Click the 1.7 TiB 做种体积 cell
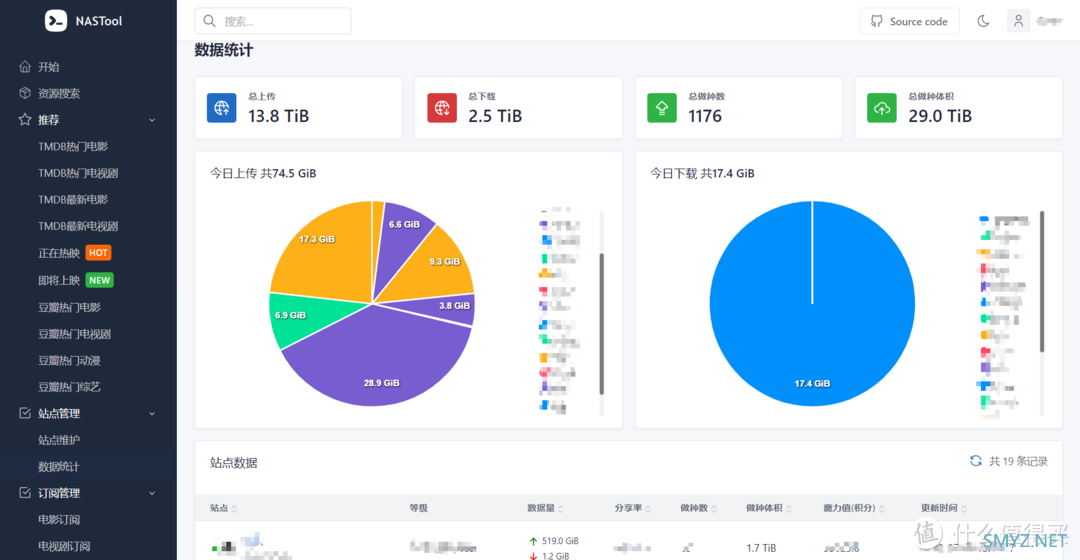Screen dimensions: 1080x560 761,548
